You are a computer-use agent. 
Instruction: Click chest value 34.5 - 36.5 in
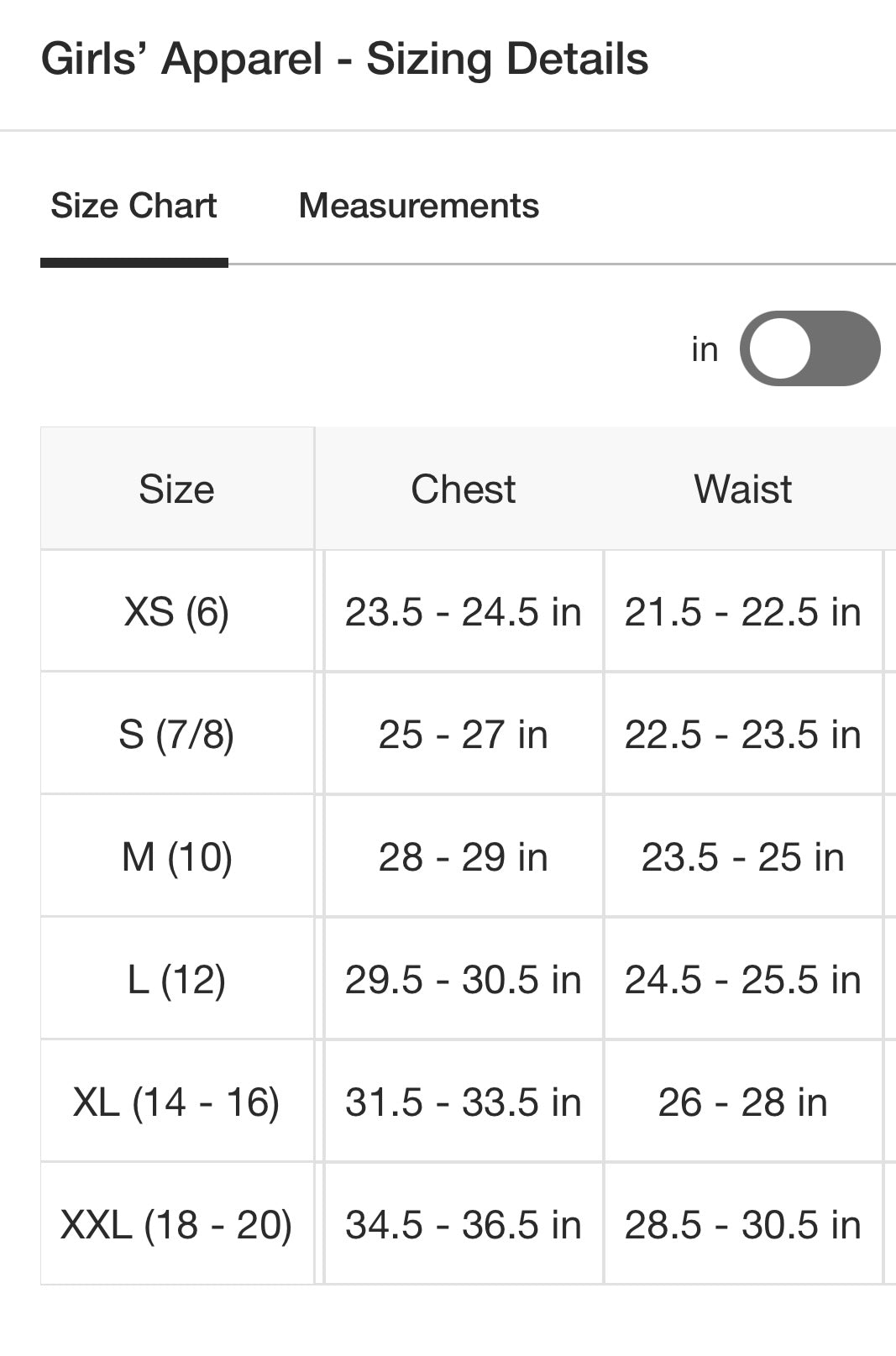[x=463, y=1224]
